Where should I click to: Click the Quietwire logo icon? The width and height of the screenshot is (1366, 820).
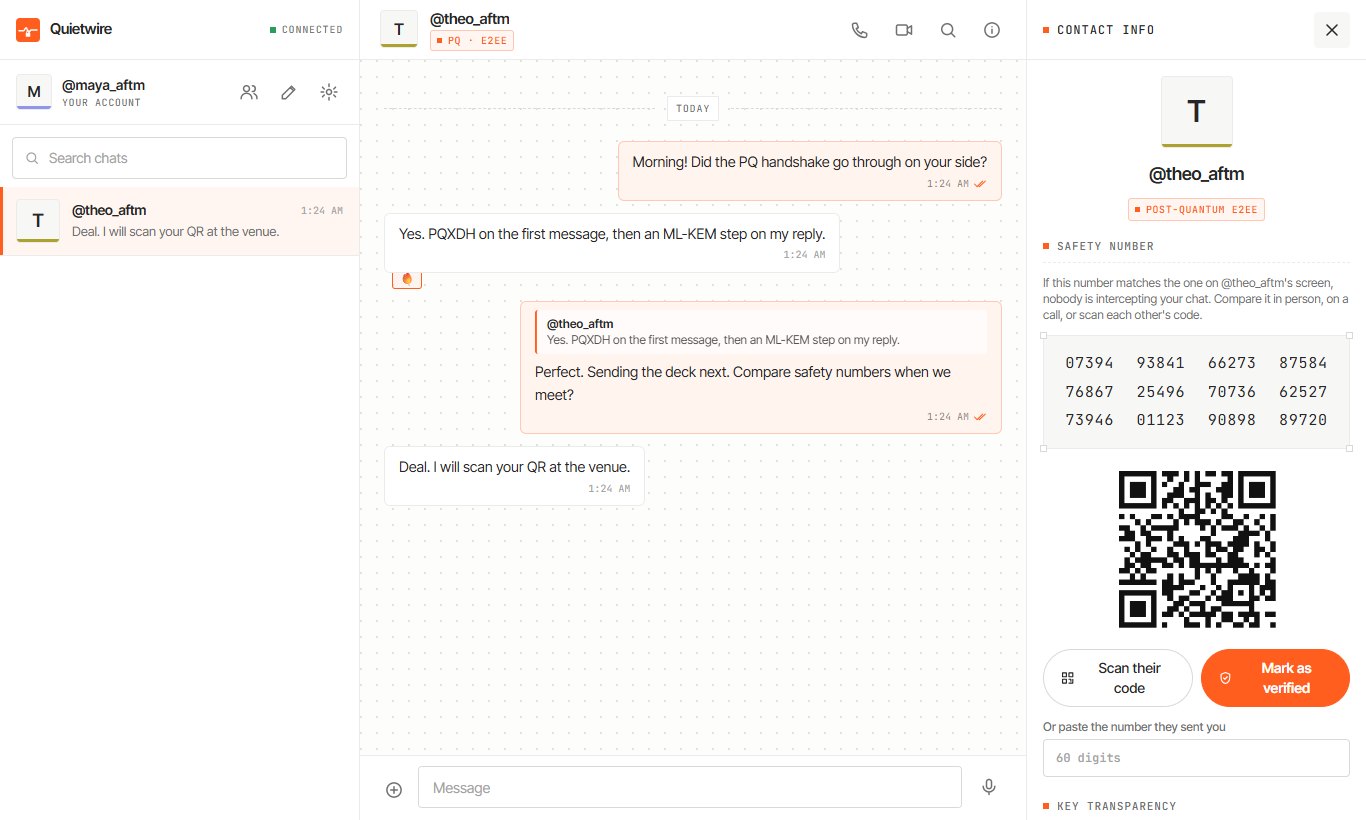[x=28, y=30]
